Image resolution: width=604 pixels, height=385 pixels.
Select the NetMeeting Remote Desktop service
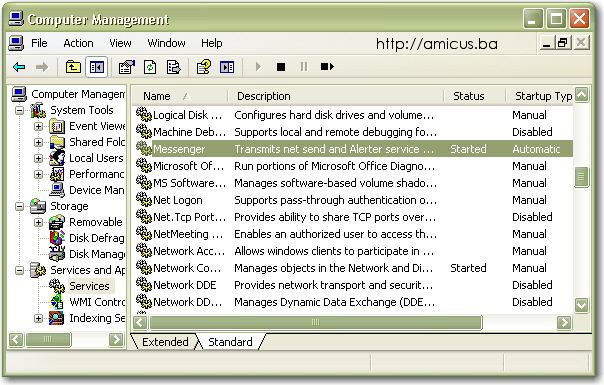[353, 234]
